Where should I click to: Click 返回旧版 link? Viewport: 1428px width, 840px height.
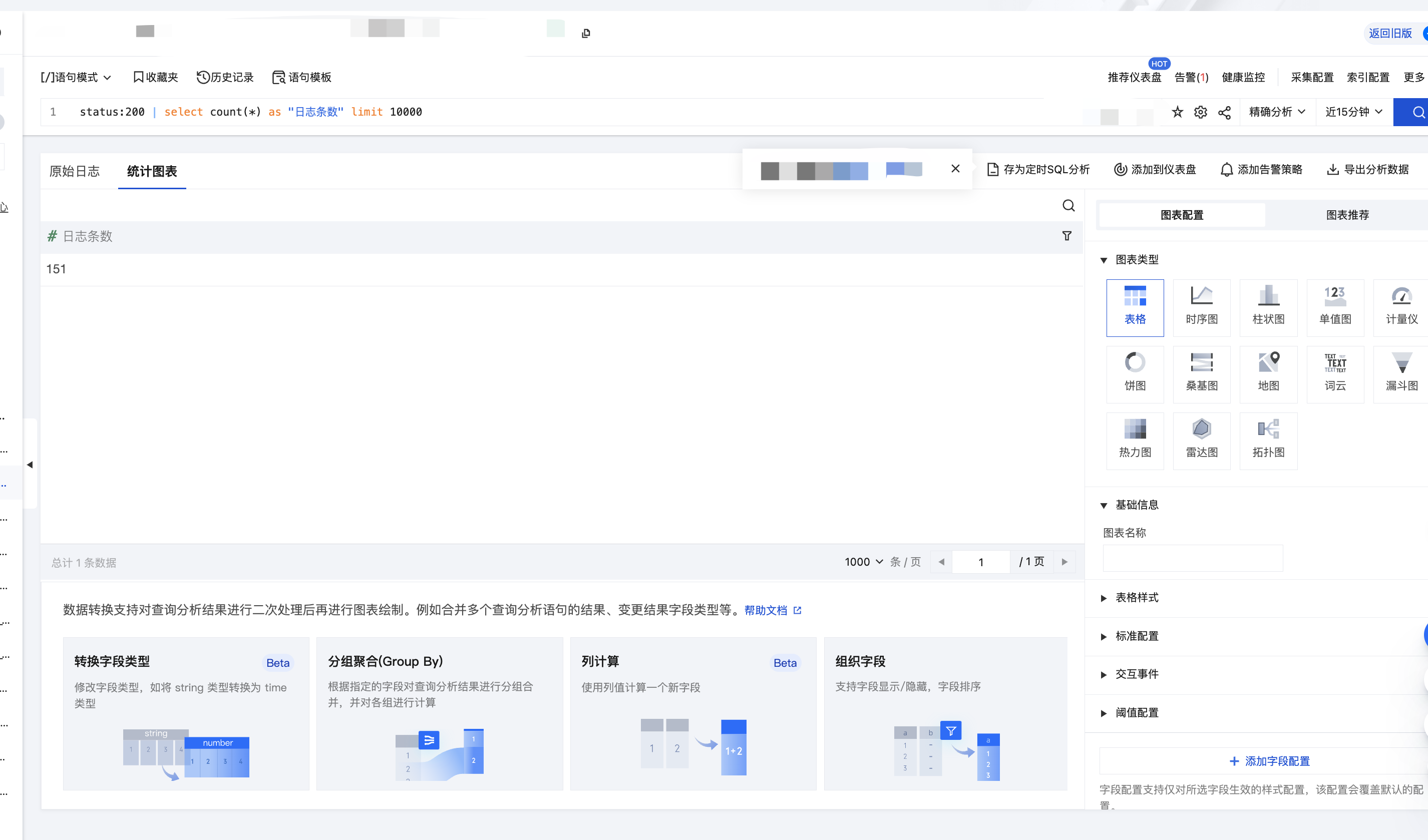(1390, 34)
